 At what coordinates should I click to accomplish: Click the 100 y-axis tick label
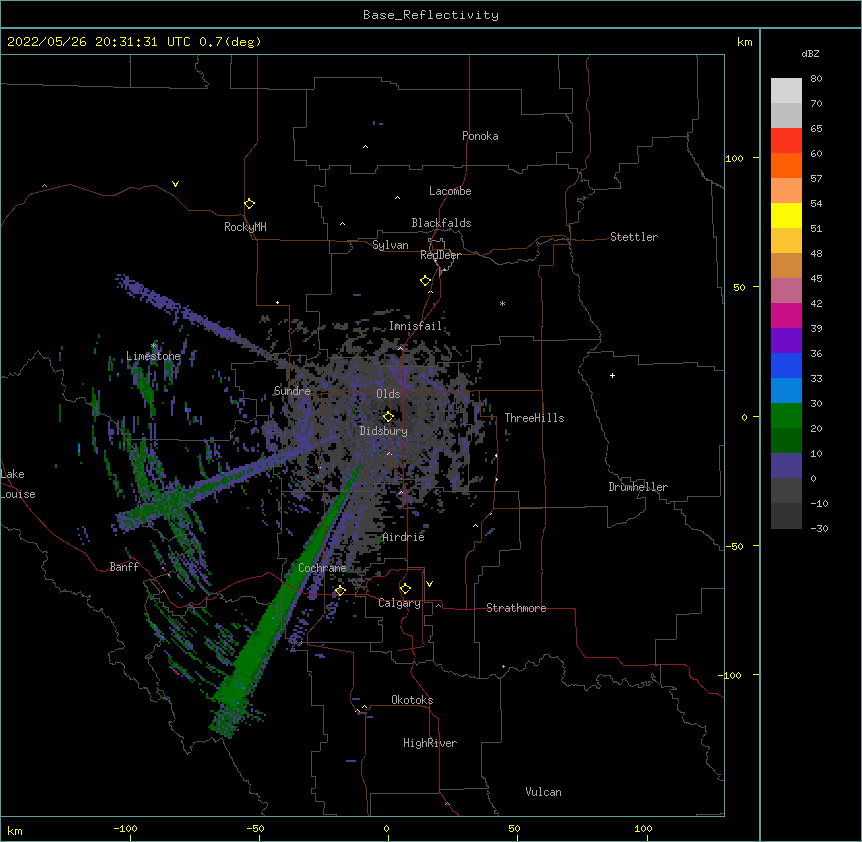coord(734,158)
